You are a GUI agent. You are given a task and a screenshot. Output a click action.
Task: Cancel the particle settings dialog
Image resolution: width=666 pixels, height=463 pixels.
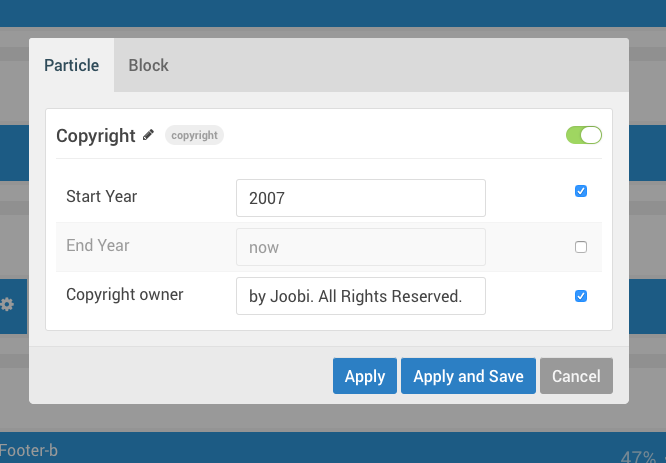click(x=576, y=376)
